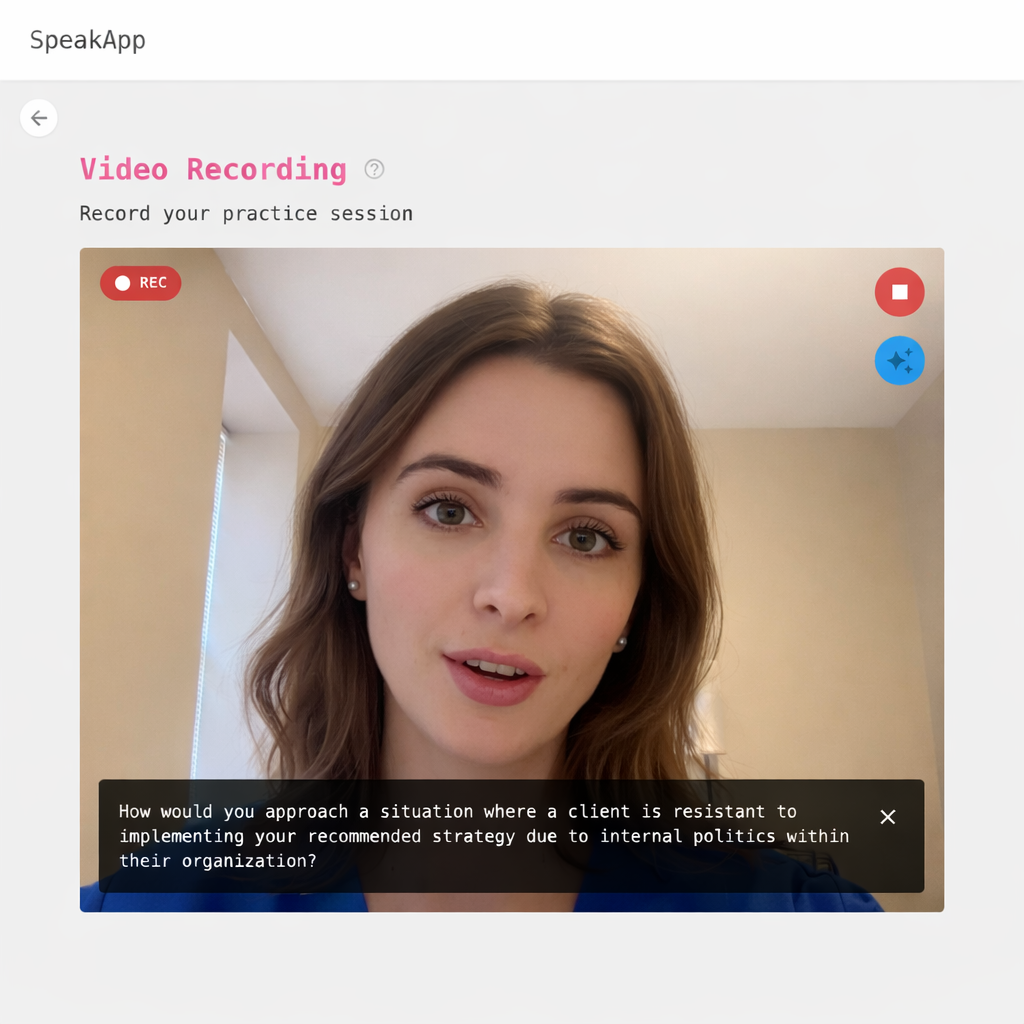The image size is (1024, 1024).
Task: Open the help icon beside Video Recording
Action: (374, 169)
